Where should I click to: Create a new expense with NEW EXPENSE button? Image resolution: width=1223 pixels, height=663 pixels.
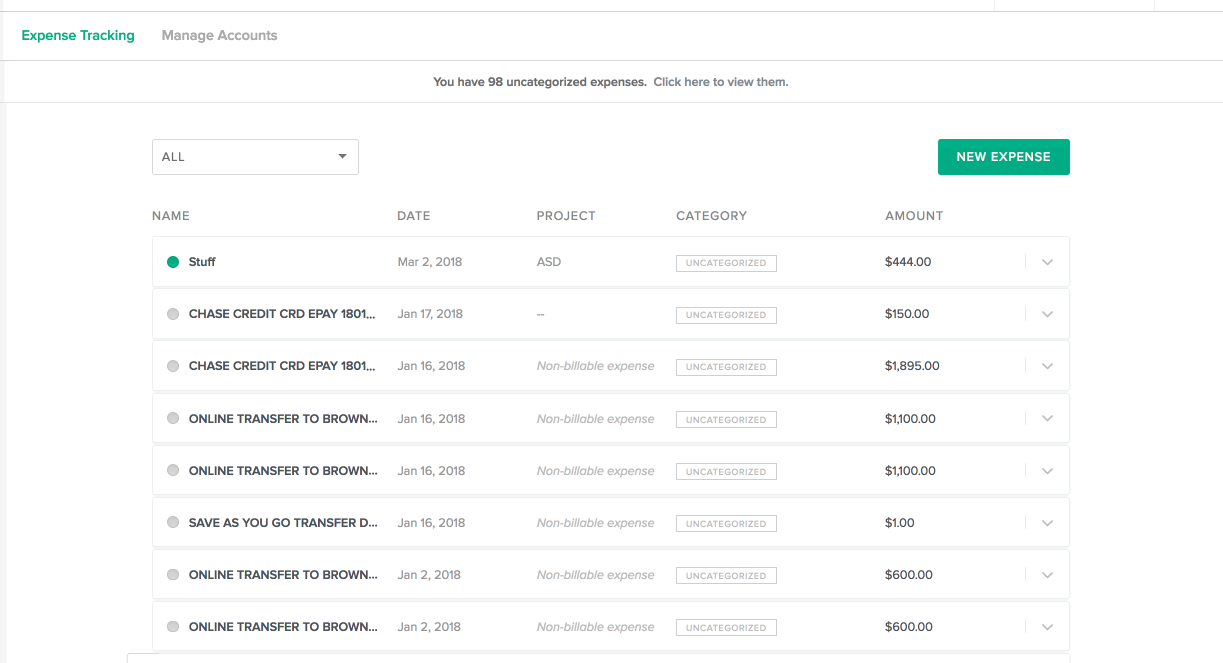[x=1003, y=157]
